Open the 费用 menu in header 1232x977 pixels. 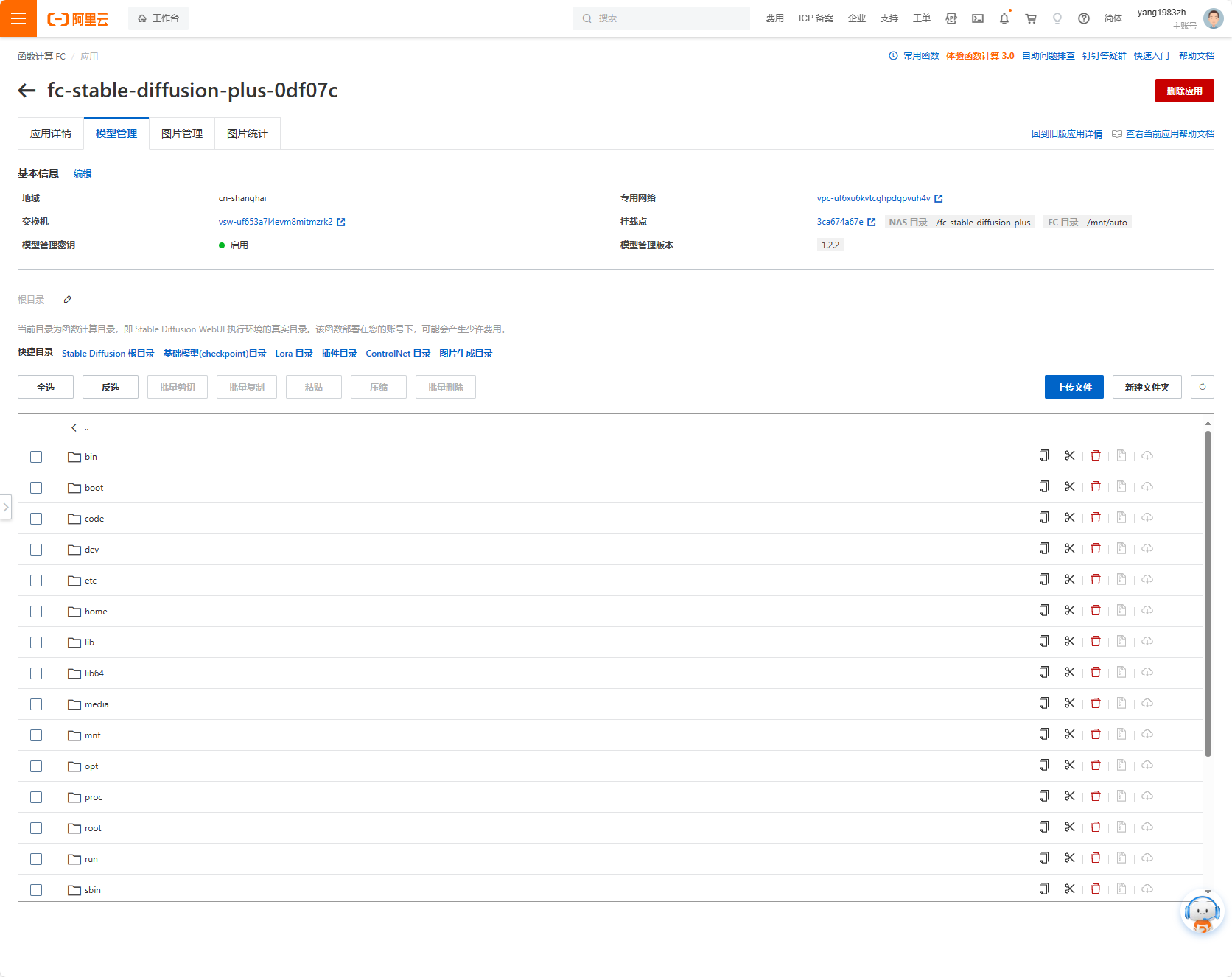click(x=775, y=18)
